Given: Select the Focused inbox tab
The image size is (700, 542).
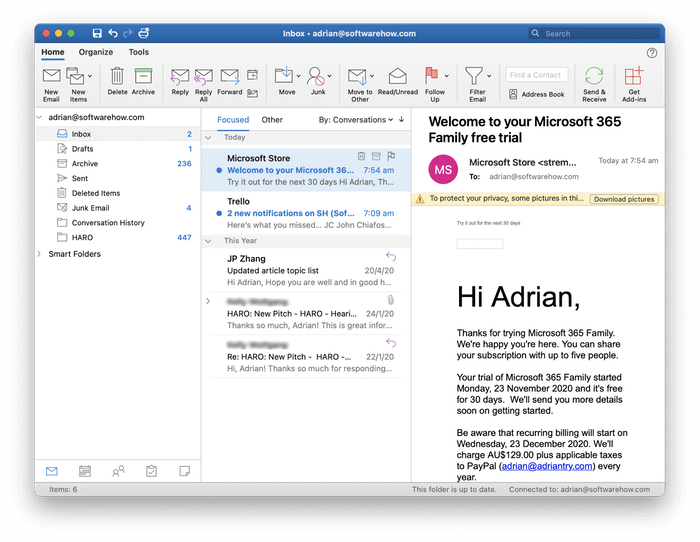Looking at the screenshot, I should point(233,120).
